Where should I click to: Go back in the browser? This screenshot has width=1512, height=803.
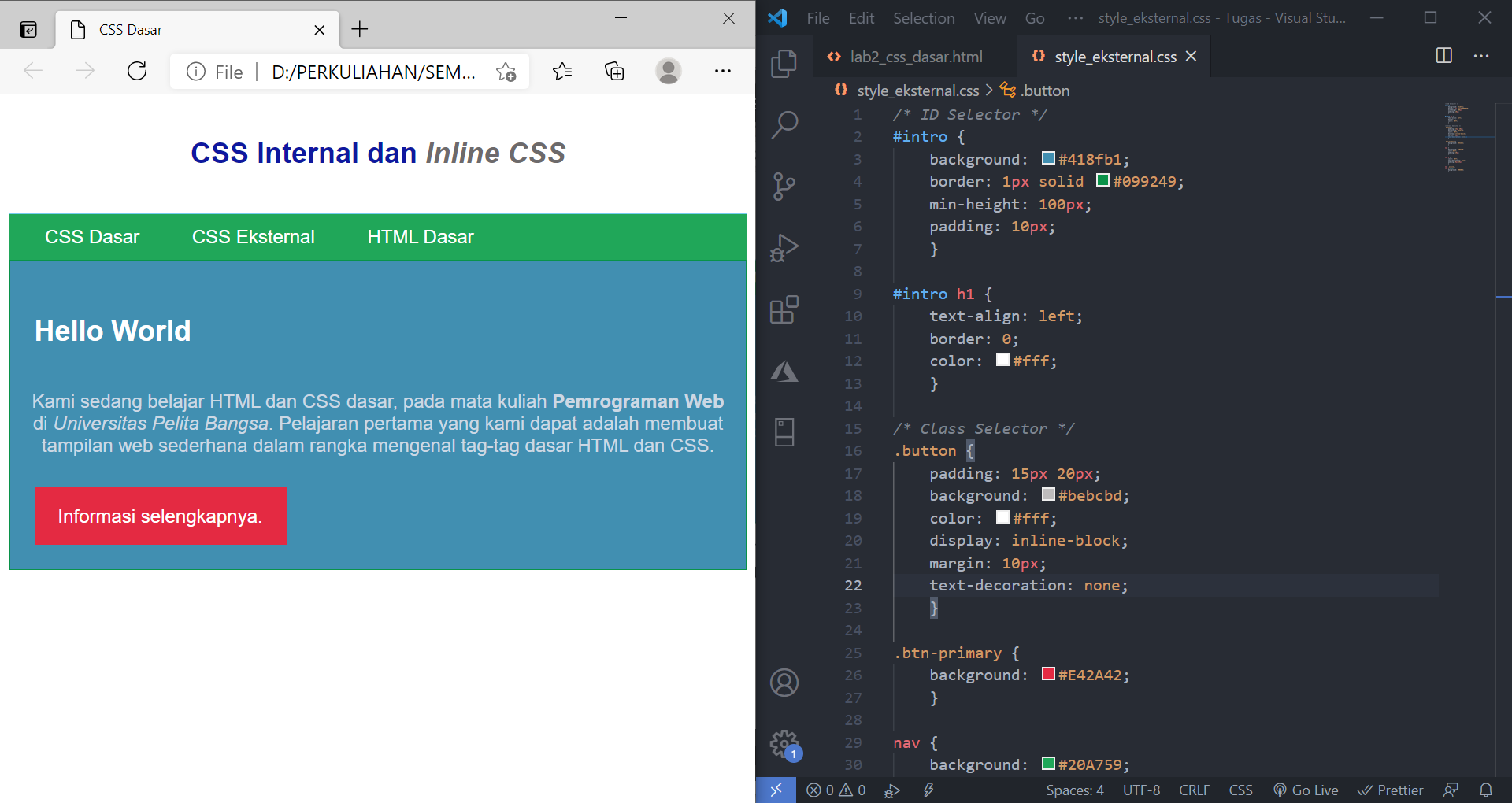click(x=33, y=72)
